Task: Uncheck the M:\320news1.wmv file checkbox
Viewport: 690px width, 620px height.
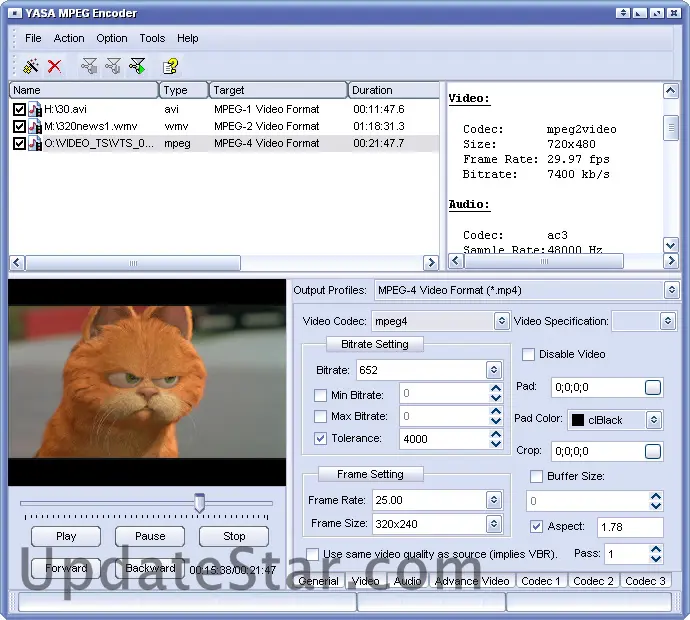Action: 19,126
